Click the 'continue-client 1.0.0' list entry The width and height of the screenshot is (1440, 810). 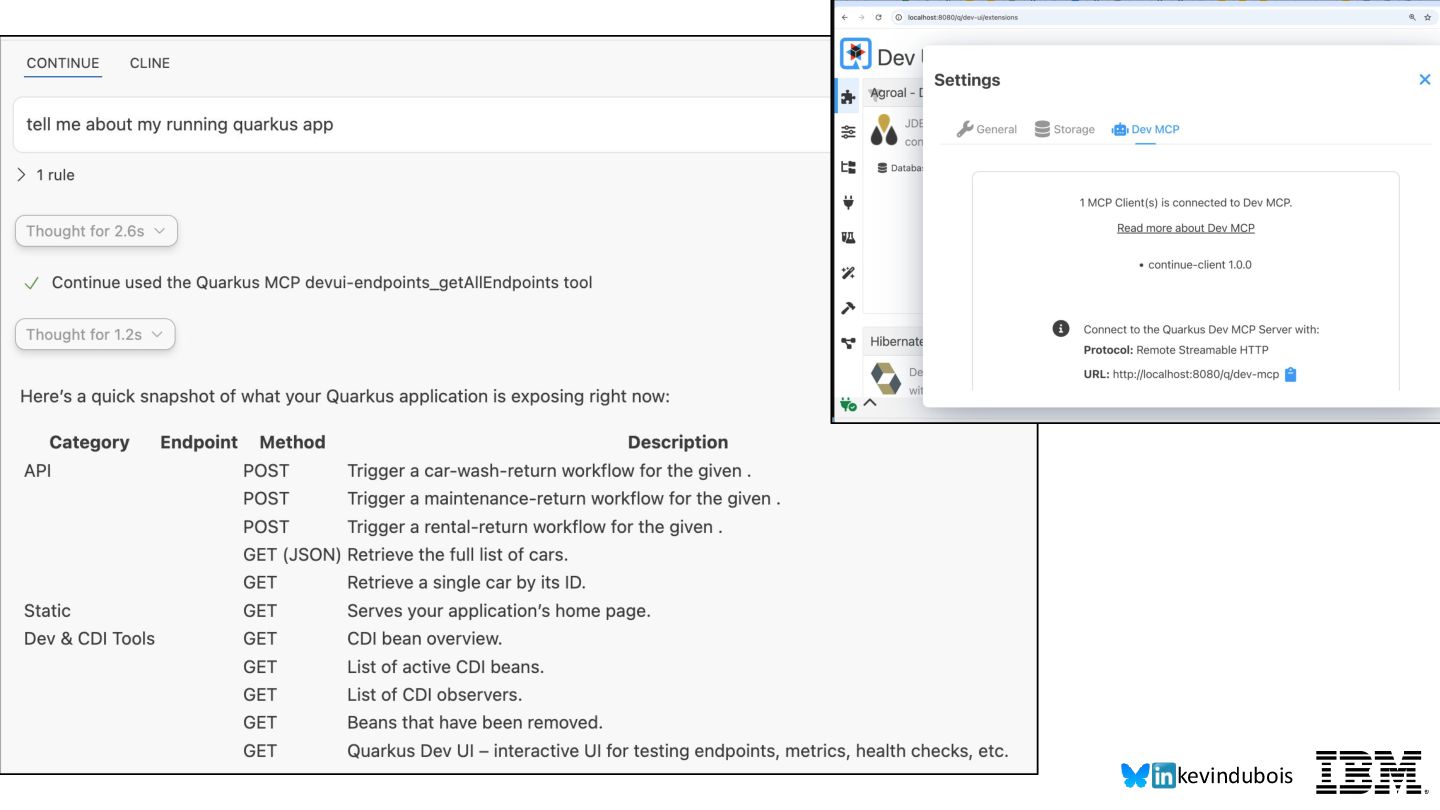[1199, 265]
